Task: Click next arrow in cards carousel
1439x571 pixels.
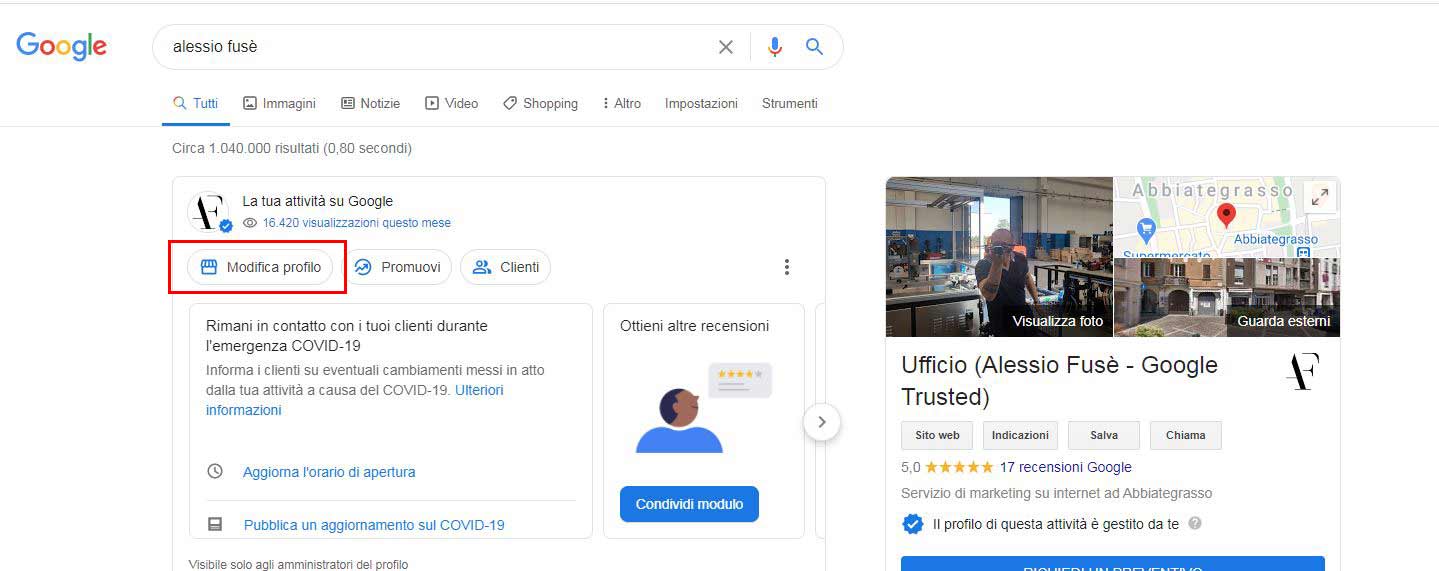Action: [822, 422]
